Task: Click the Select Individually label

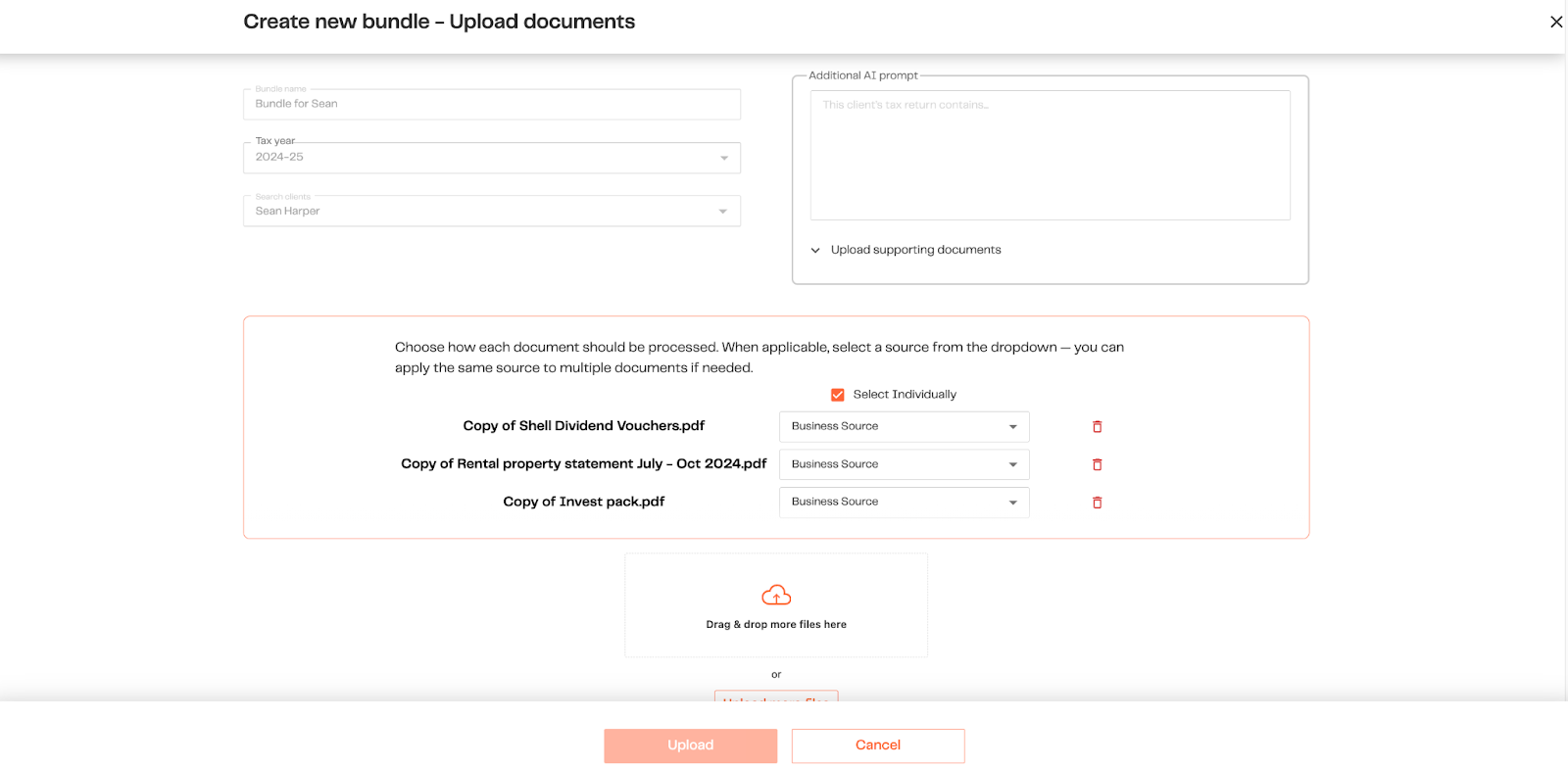Action: 905,395
